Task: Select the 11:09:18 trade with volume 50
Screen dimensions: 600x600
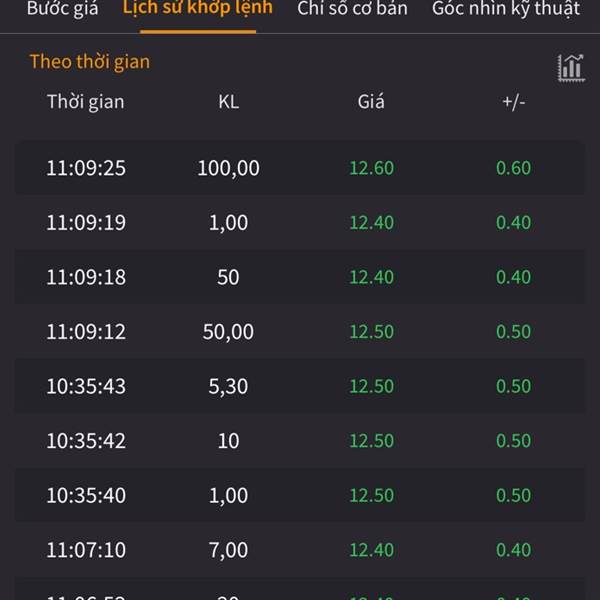Action: coord(300,277)
